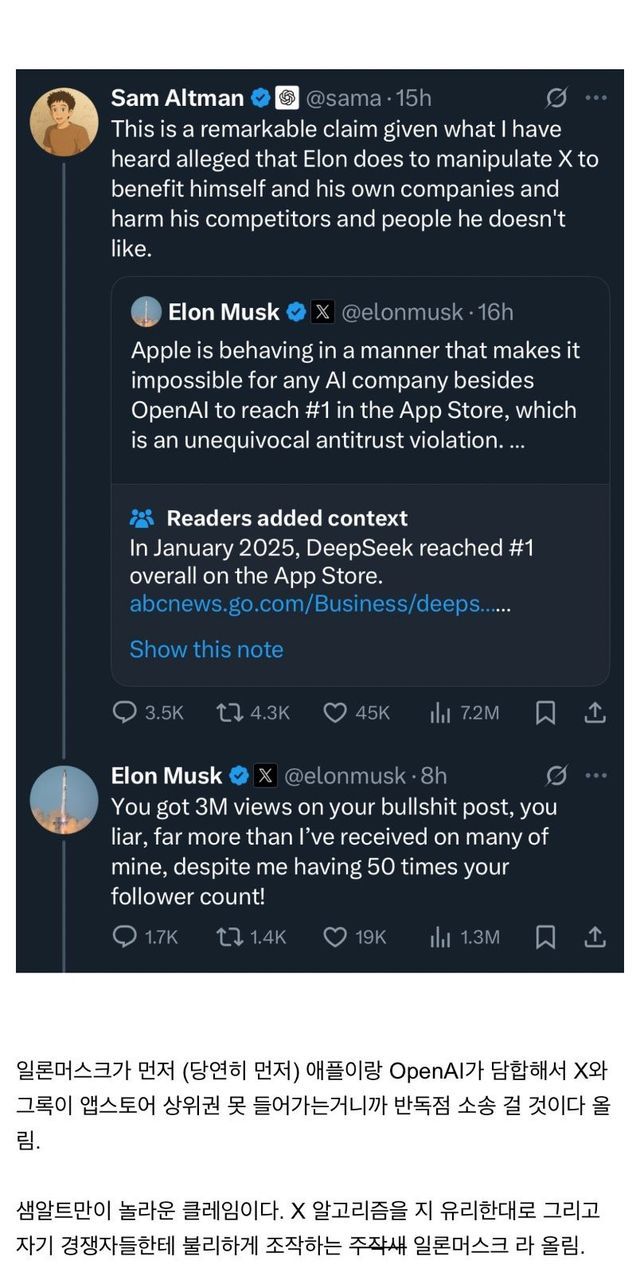Open the abcnews.go.com link

(320, 605)
